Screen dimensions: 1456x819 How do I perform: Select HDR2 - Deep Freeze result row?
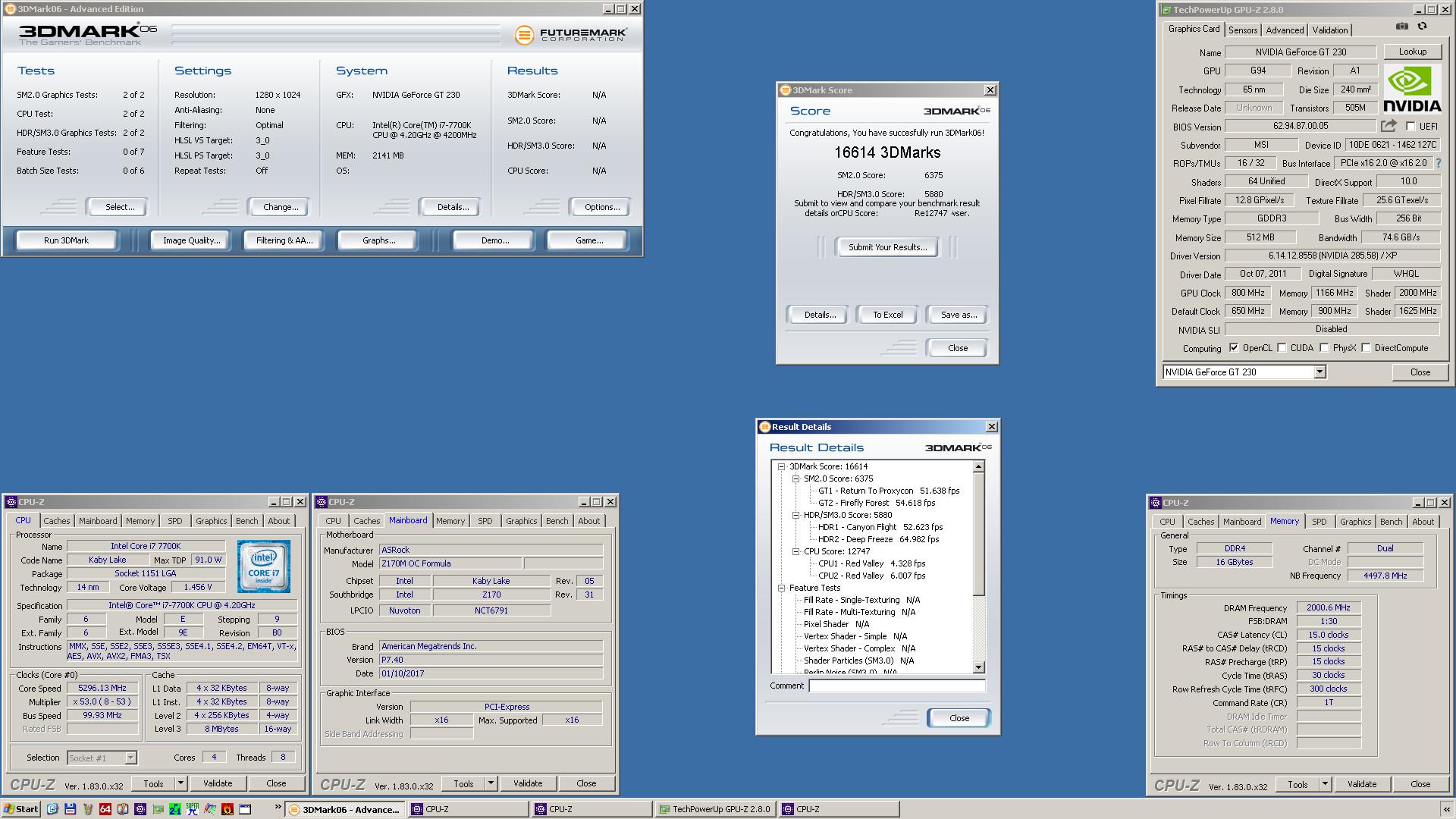pyautogui.click(x=878, y=540)
